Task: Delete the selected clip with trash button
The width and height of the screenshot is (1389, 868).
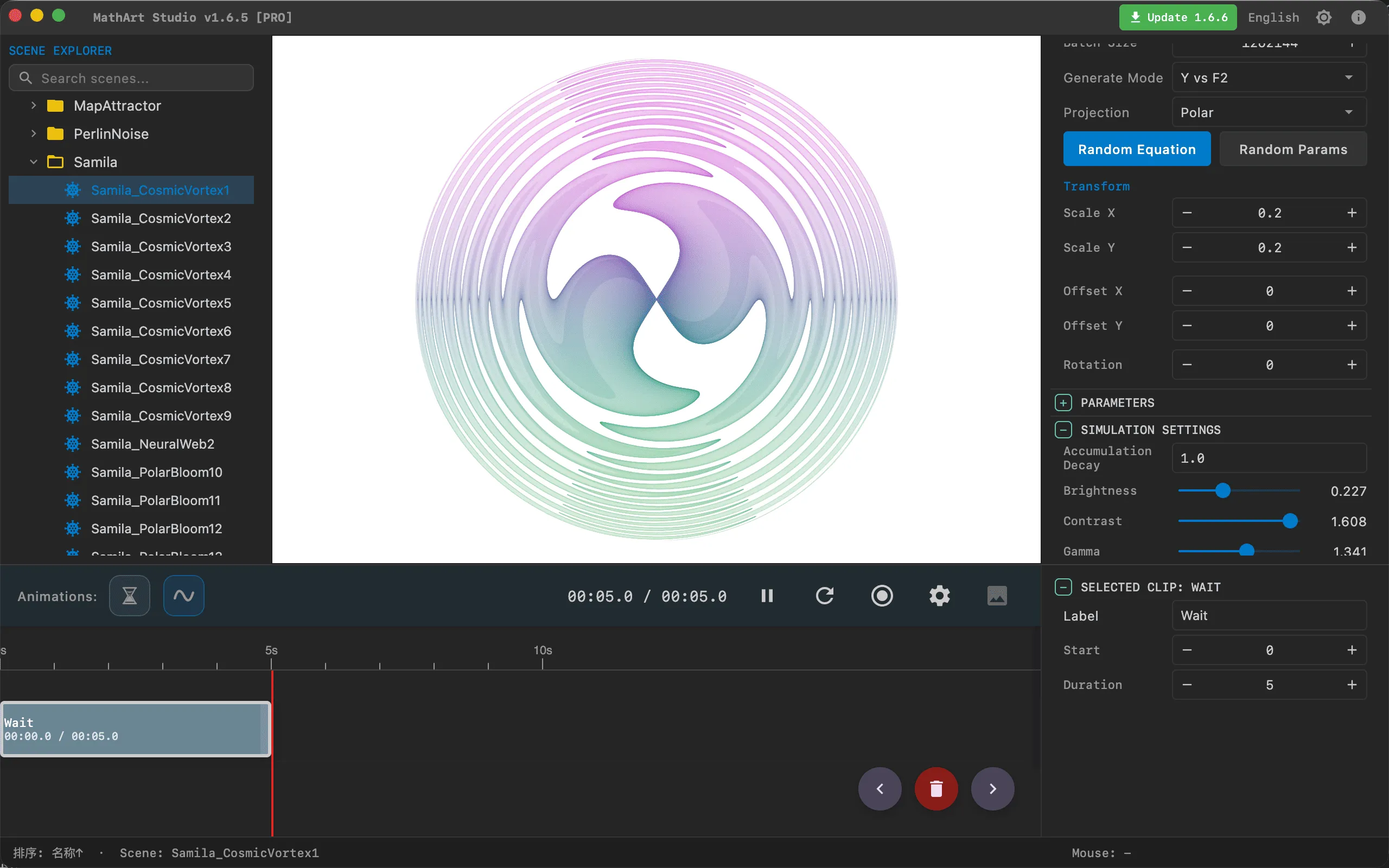Action: coord(936,789)
